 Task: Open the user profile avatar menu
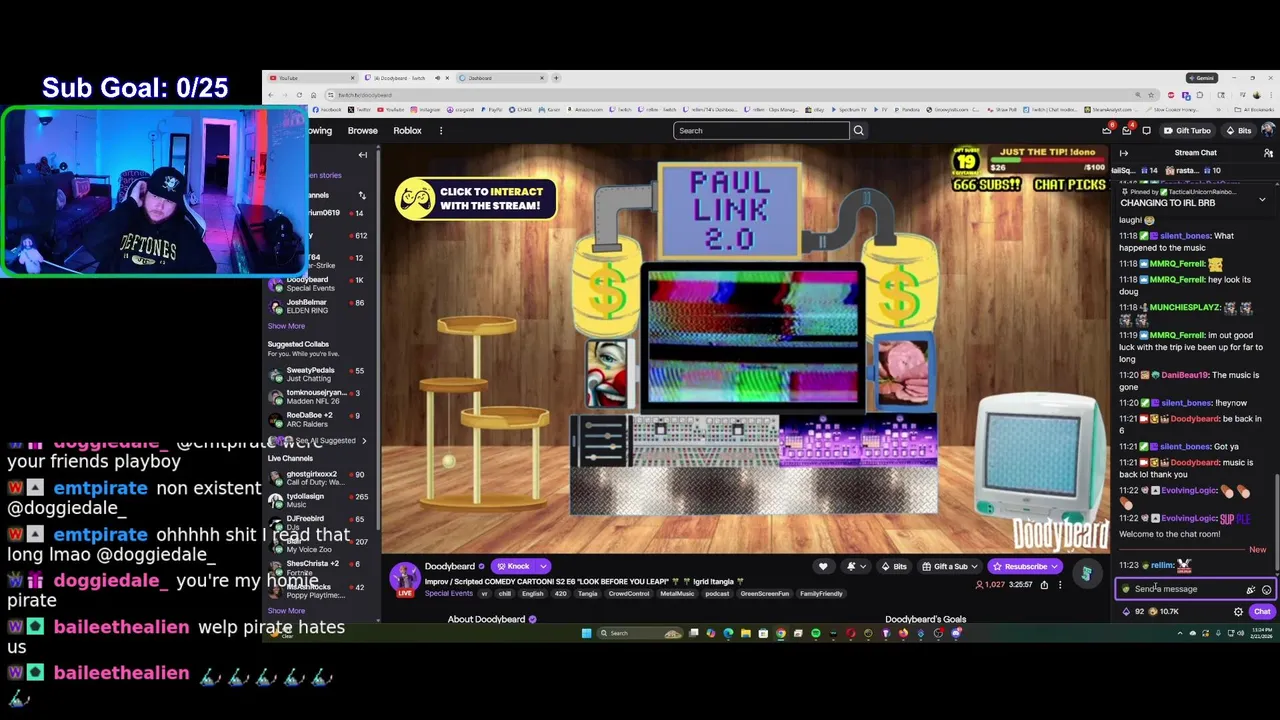[x=1269, y=130]
